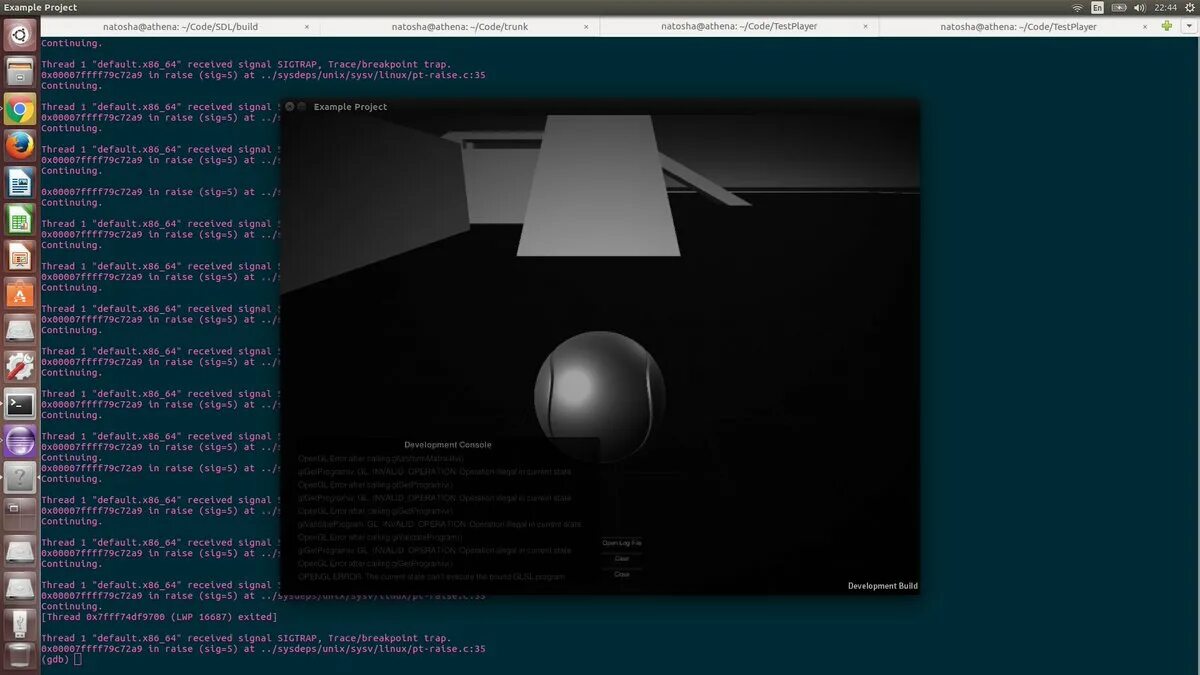Open the USB drive dock icon
The image size is (1200, 675).
20,624
